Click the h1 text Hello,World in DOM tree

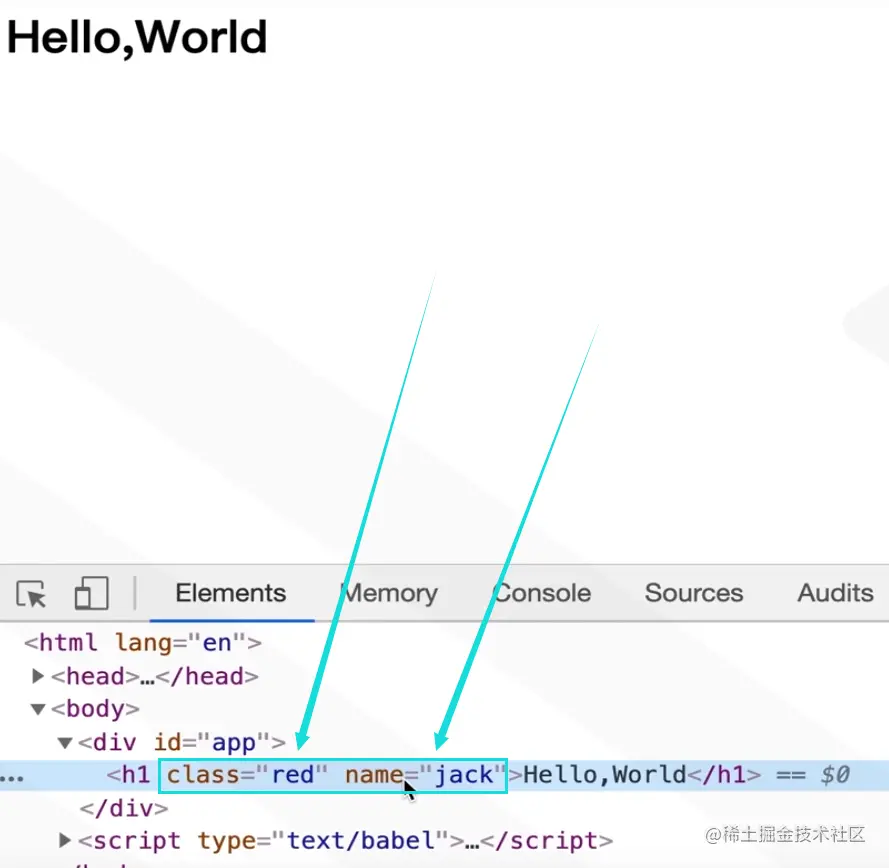click(x=604, y=775)
